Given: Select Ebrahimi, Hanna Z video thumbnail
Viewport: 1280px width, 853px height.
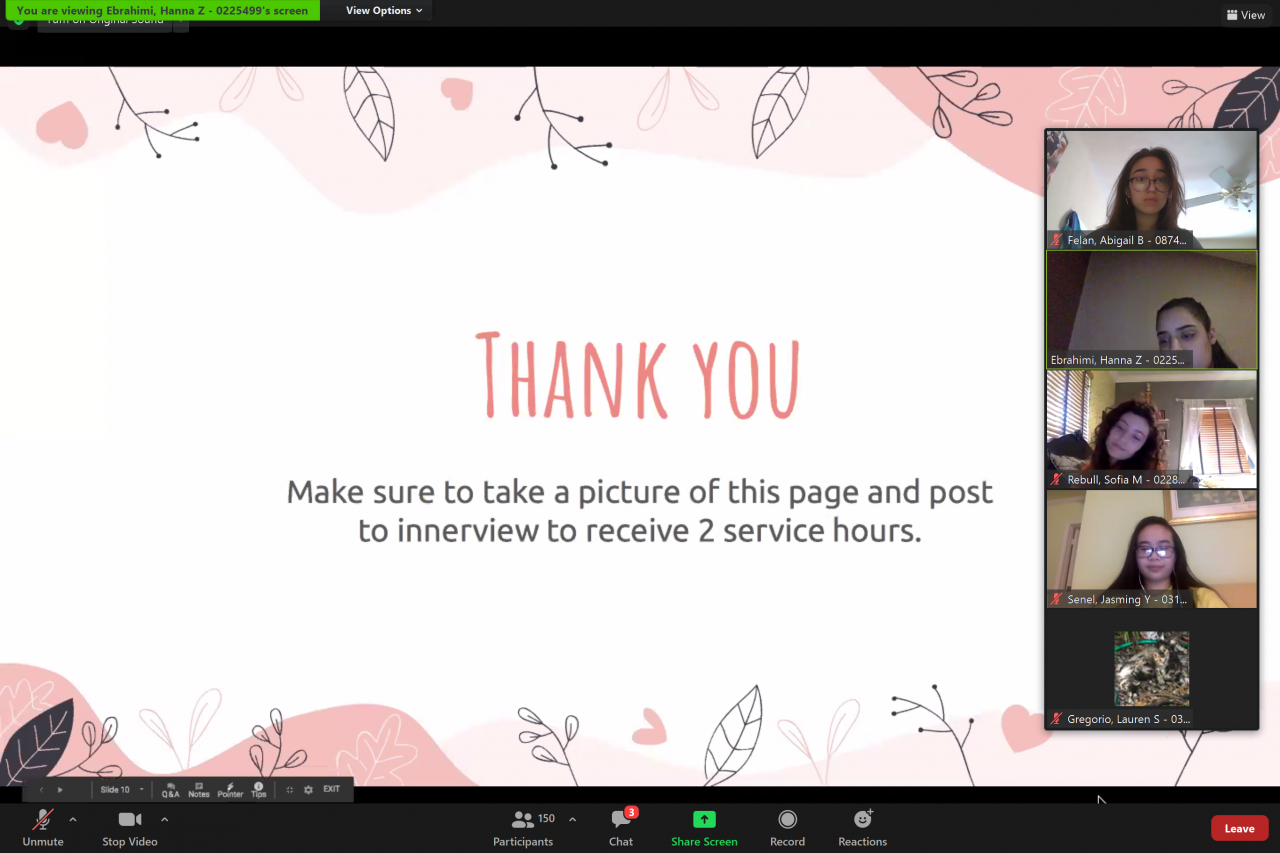Looking at the screenshot, I should point(1152,309).
